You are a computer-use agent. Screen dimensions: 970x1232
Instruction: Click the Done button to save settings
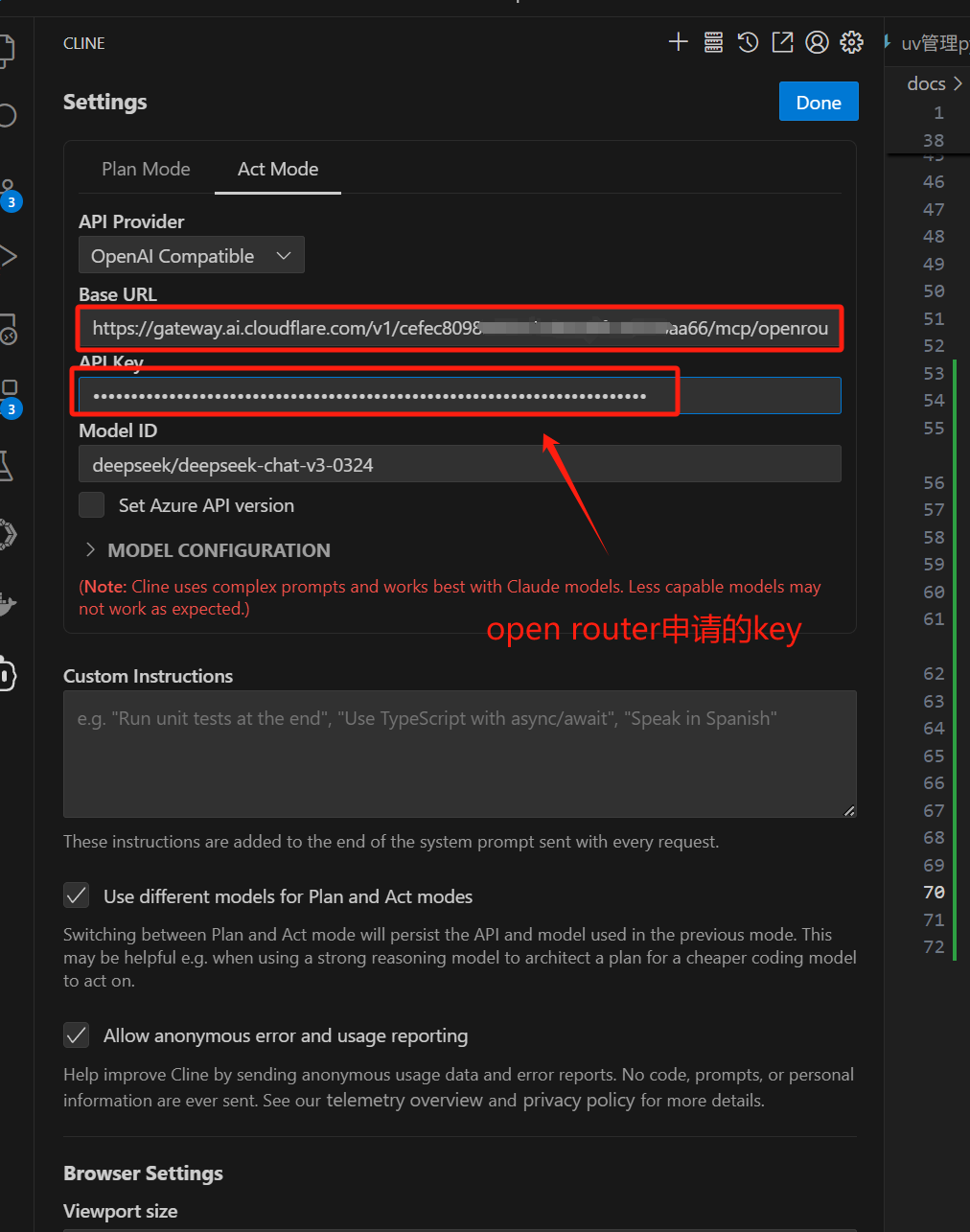tap(819, 101)
